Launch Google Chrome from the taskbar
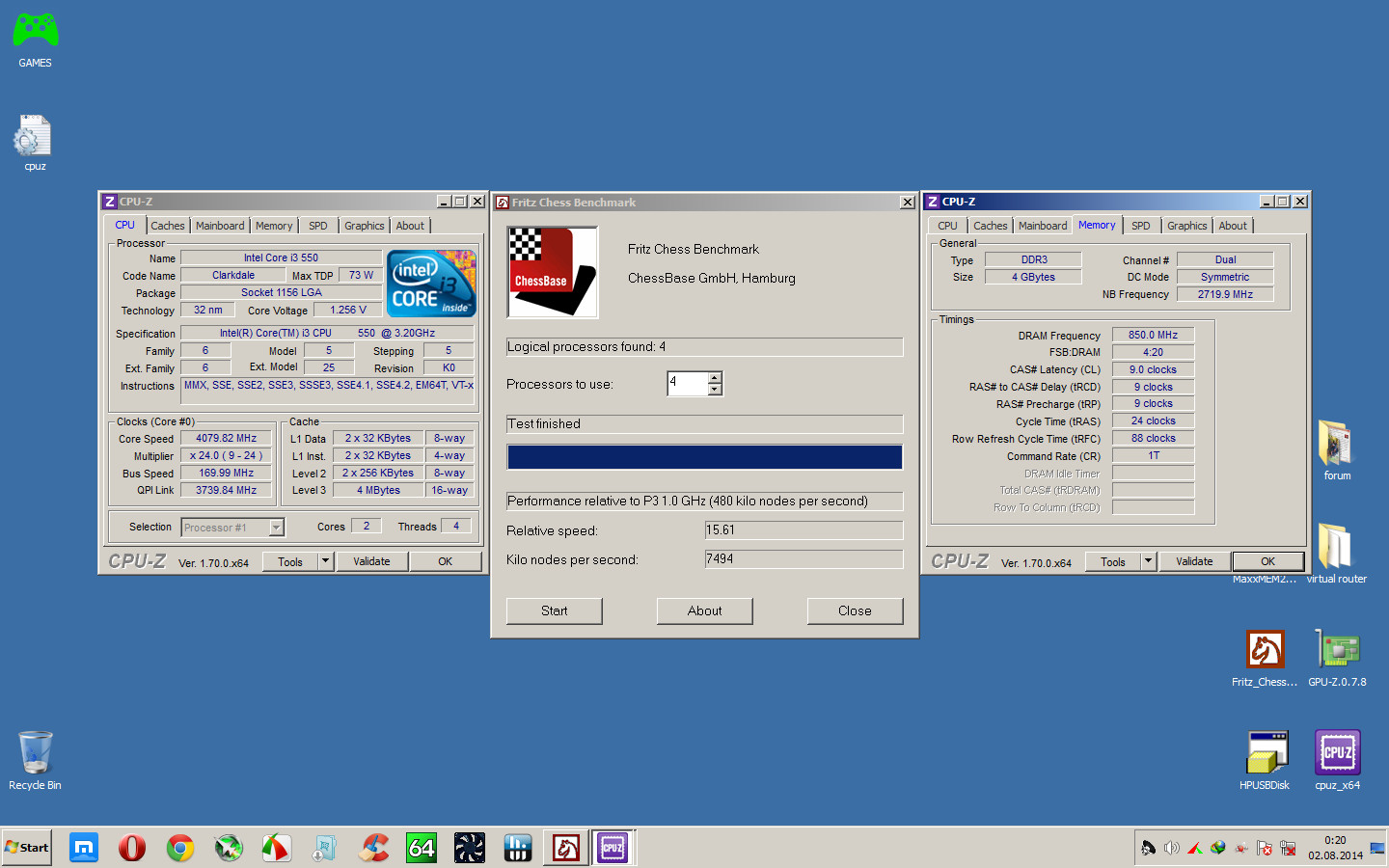Viewport: 1389px width, 868px height. 180,848
